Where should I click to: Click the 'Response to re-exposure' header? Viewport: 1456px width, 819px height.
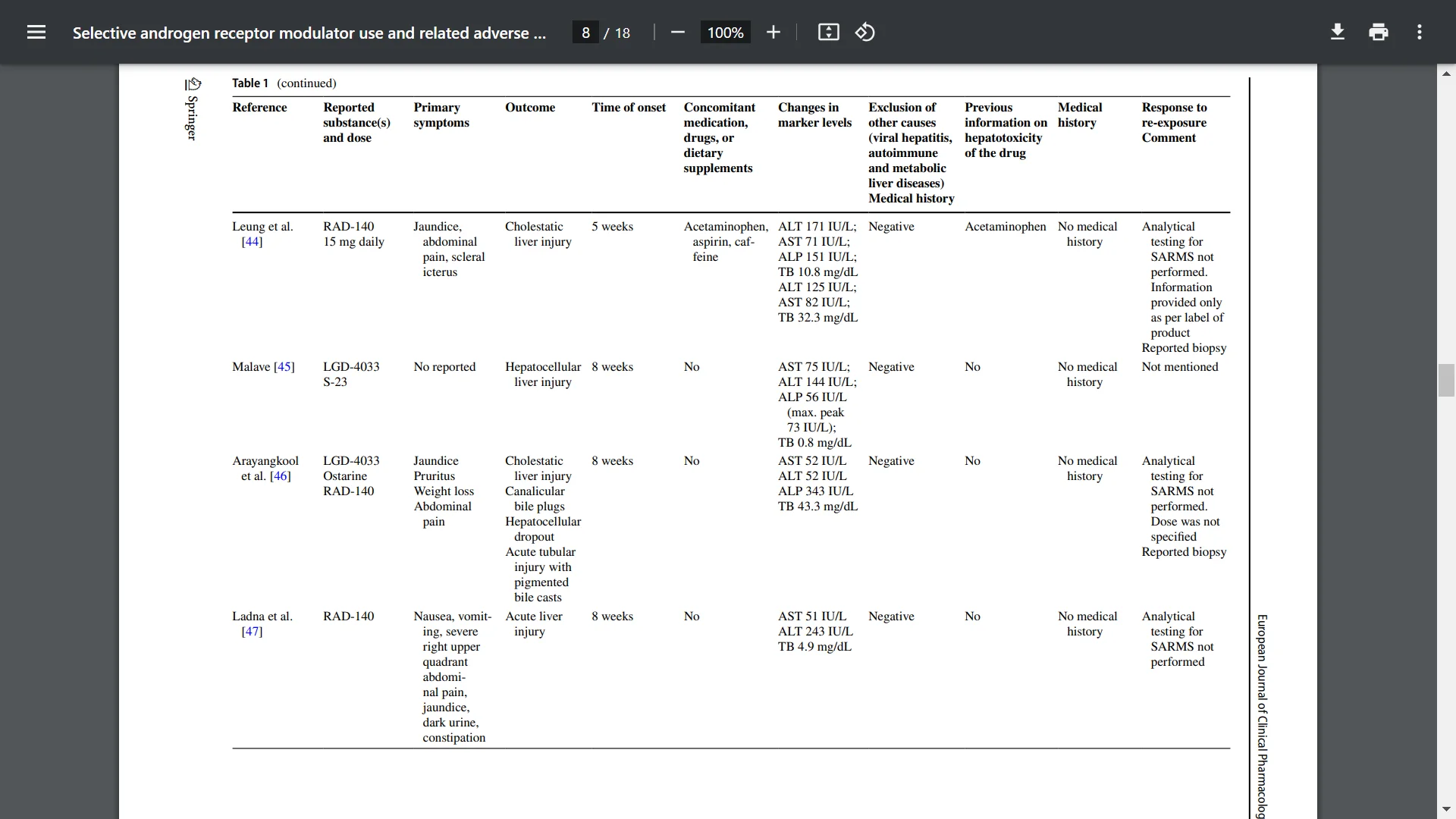click(x=1174, y=115)
